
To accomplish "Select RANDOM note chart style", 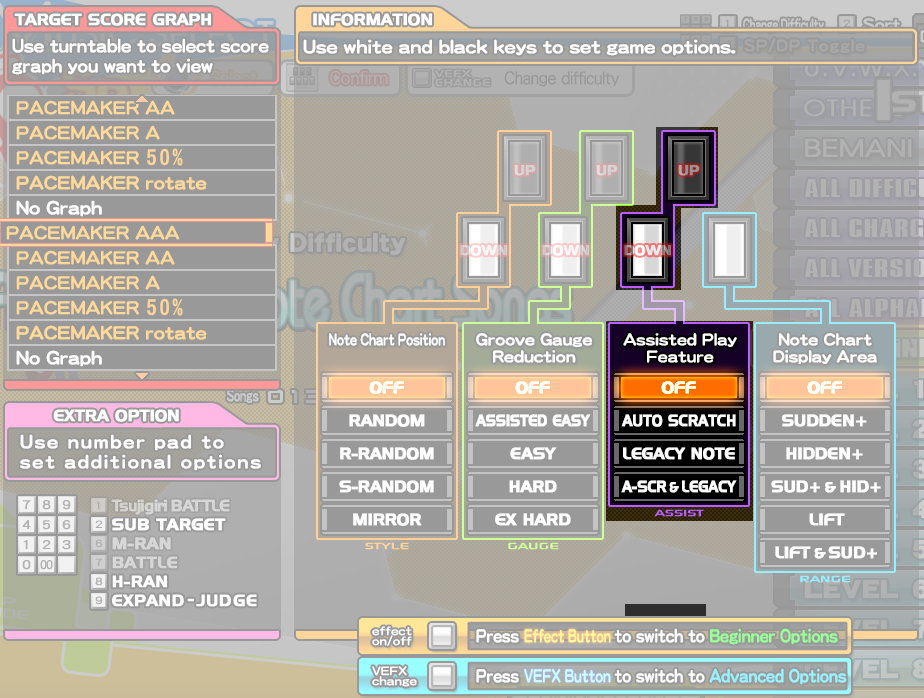I will click(x=387, y=420).
